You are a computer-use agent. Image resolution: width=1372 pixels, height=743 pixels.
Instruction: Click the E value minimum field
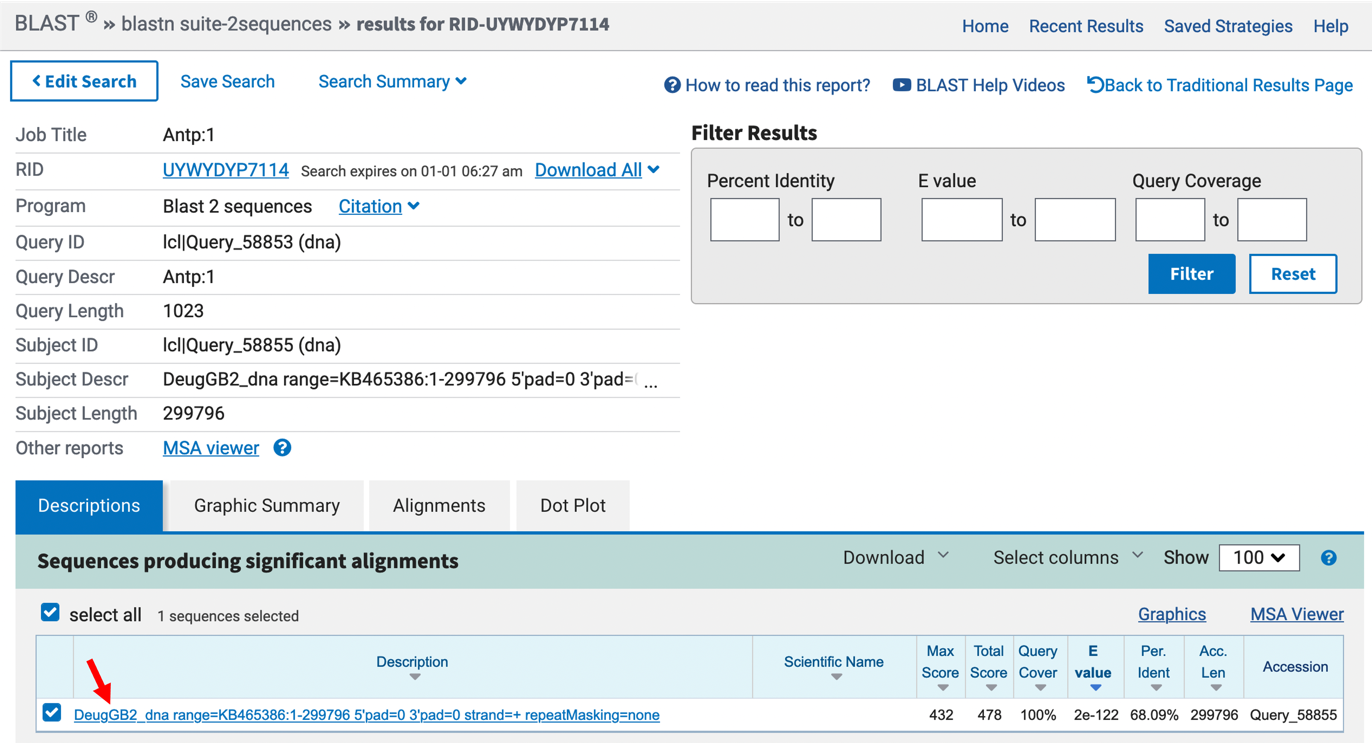point(962,220)
